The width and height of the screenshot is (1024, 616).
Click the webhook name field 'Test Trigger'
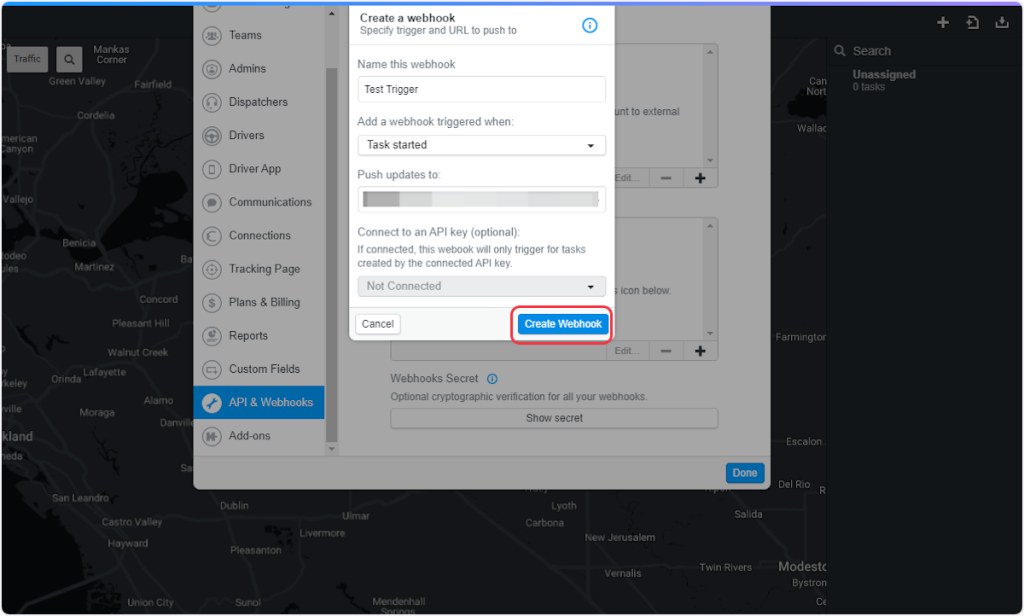click(481, 89)
